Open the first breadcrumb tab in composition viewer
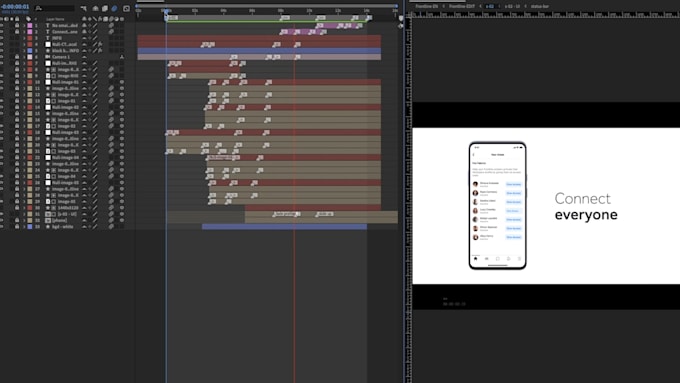Viewport: 680px width, 383px height. click(427, 7)
